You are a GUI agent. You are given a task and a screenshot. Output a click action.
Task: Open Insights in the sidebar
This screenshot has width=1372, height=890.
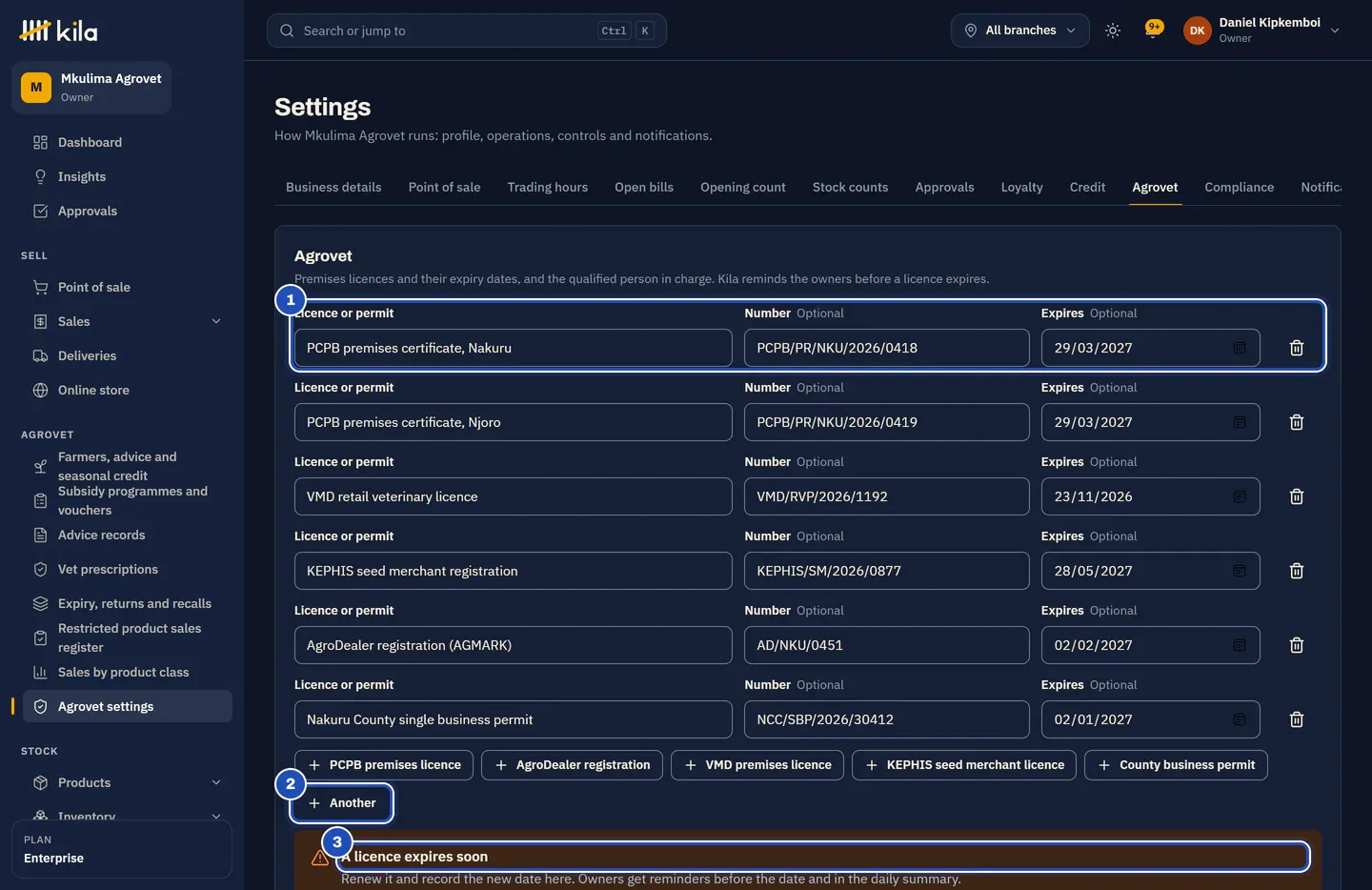[128, 176]
